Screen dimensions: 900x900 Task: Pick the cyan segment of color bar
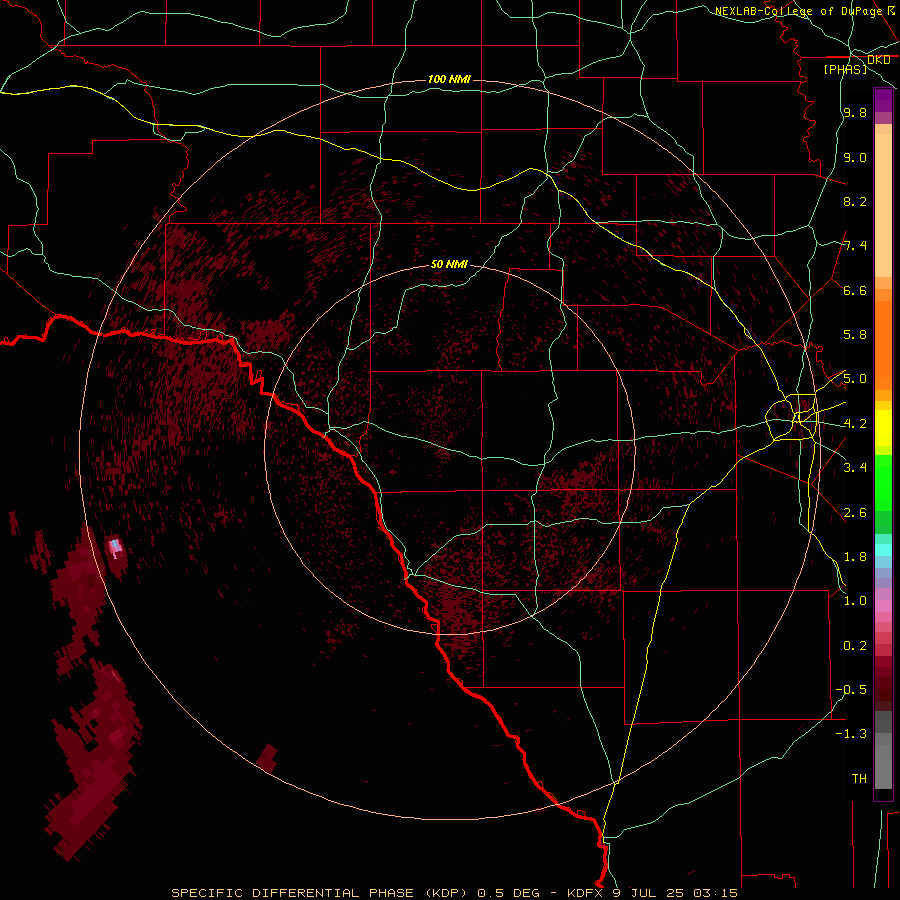point(883,550)
